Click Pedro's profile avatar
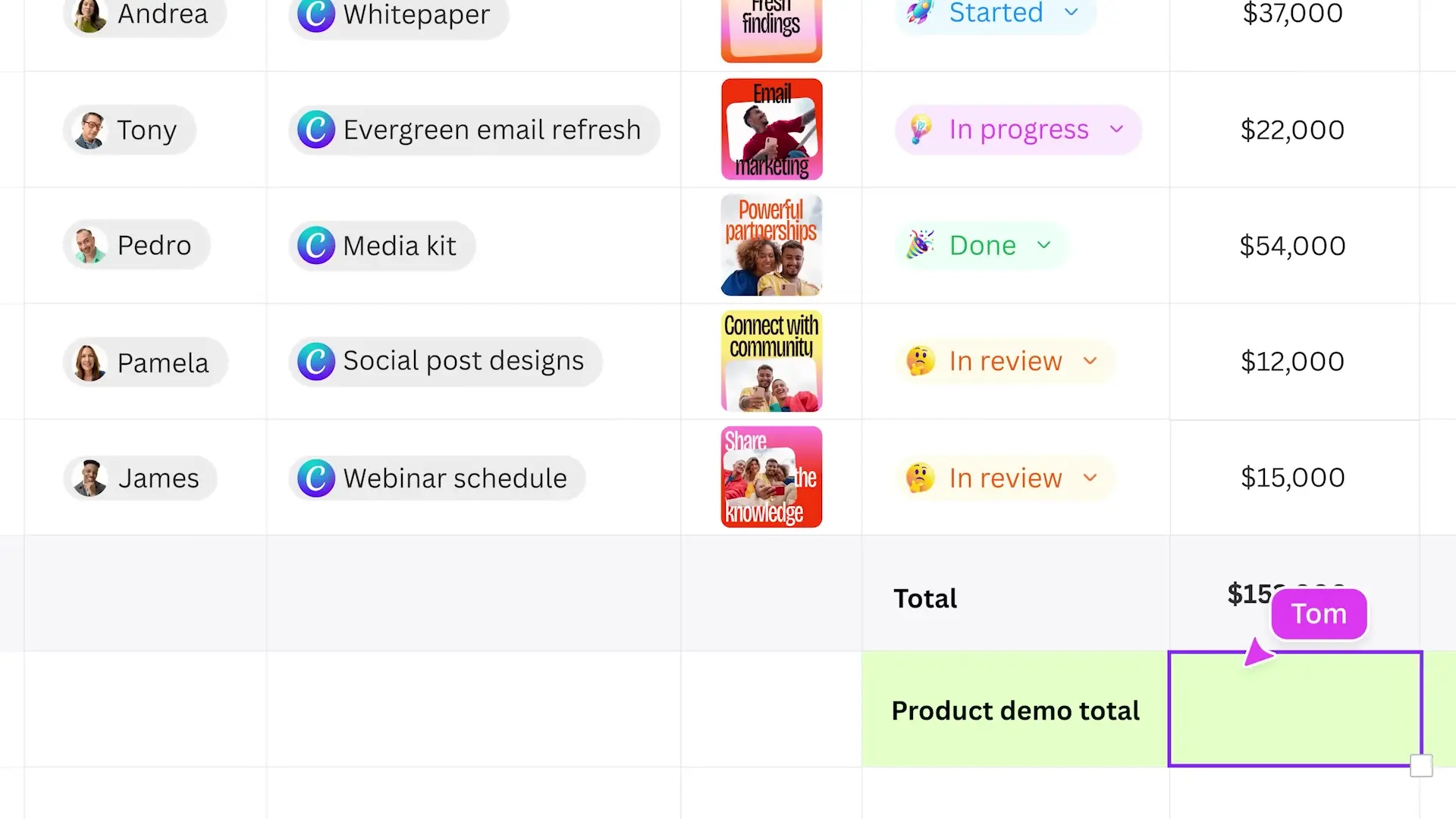Viewport: 1456px width, 819px height. (x=90, y=246)
